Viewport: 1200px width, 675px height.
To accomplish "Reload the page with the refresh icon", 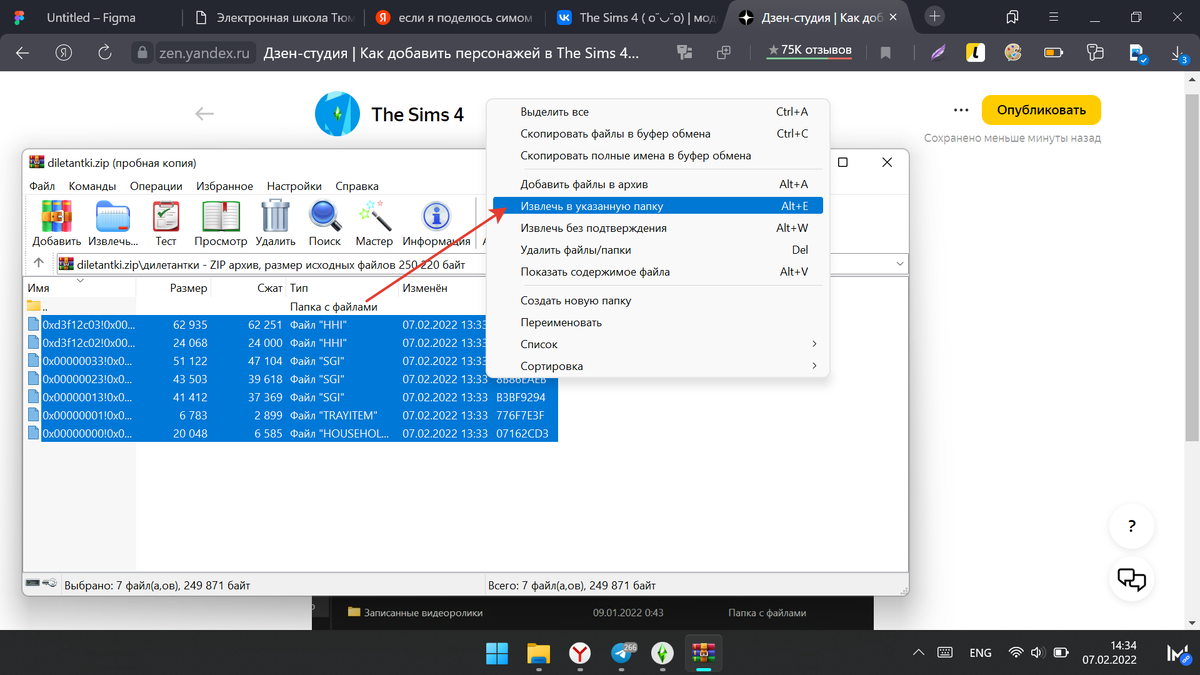I will pyautogui.click(x=104, y=53).
